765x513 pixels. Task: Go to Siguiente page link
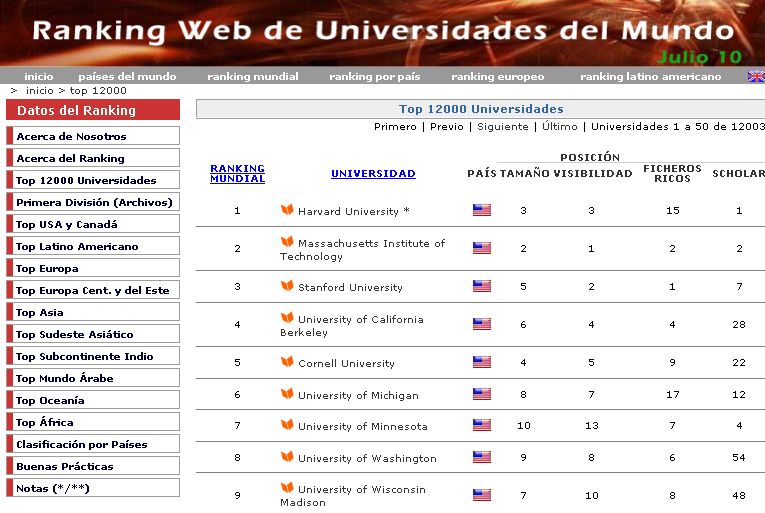(x=503, y=126)
